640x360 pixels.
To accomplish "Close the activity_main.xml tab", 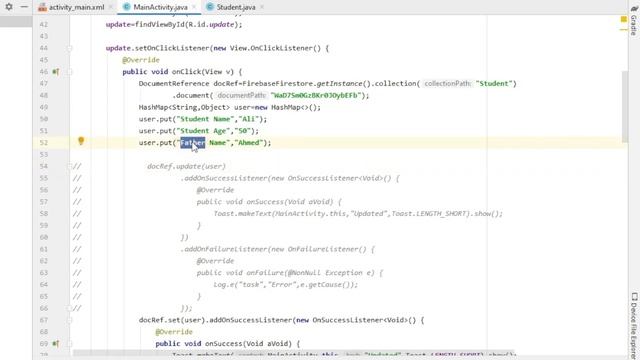I will point(111,7).
